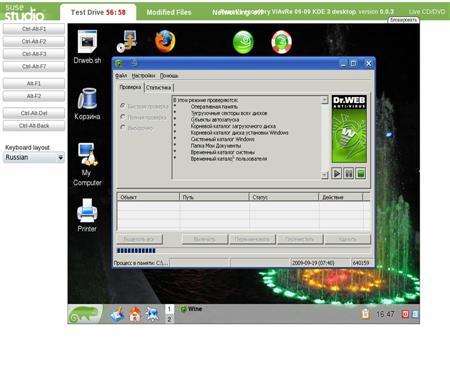This screenshot has height=384, width=450.
Task: Click the show desktop taskbar icon
Action: click(x=117, y=314)
